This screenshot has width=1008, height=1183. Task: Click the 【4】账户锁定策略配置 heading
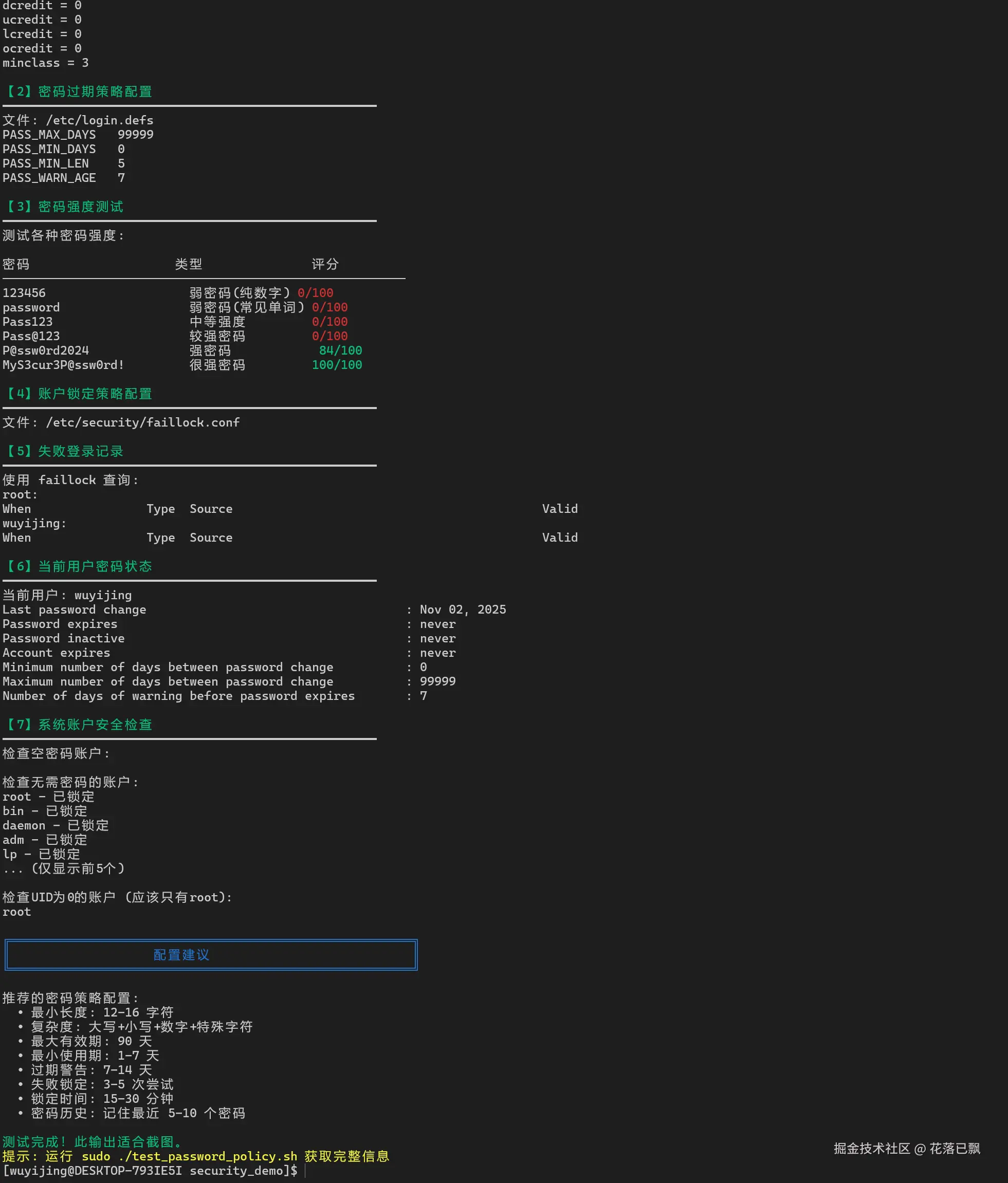click(78, 394)
